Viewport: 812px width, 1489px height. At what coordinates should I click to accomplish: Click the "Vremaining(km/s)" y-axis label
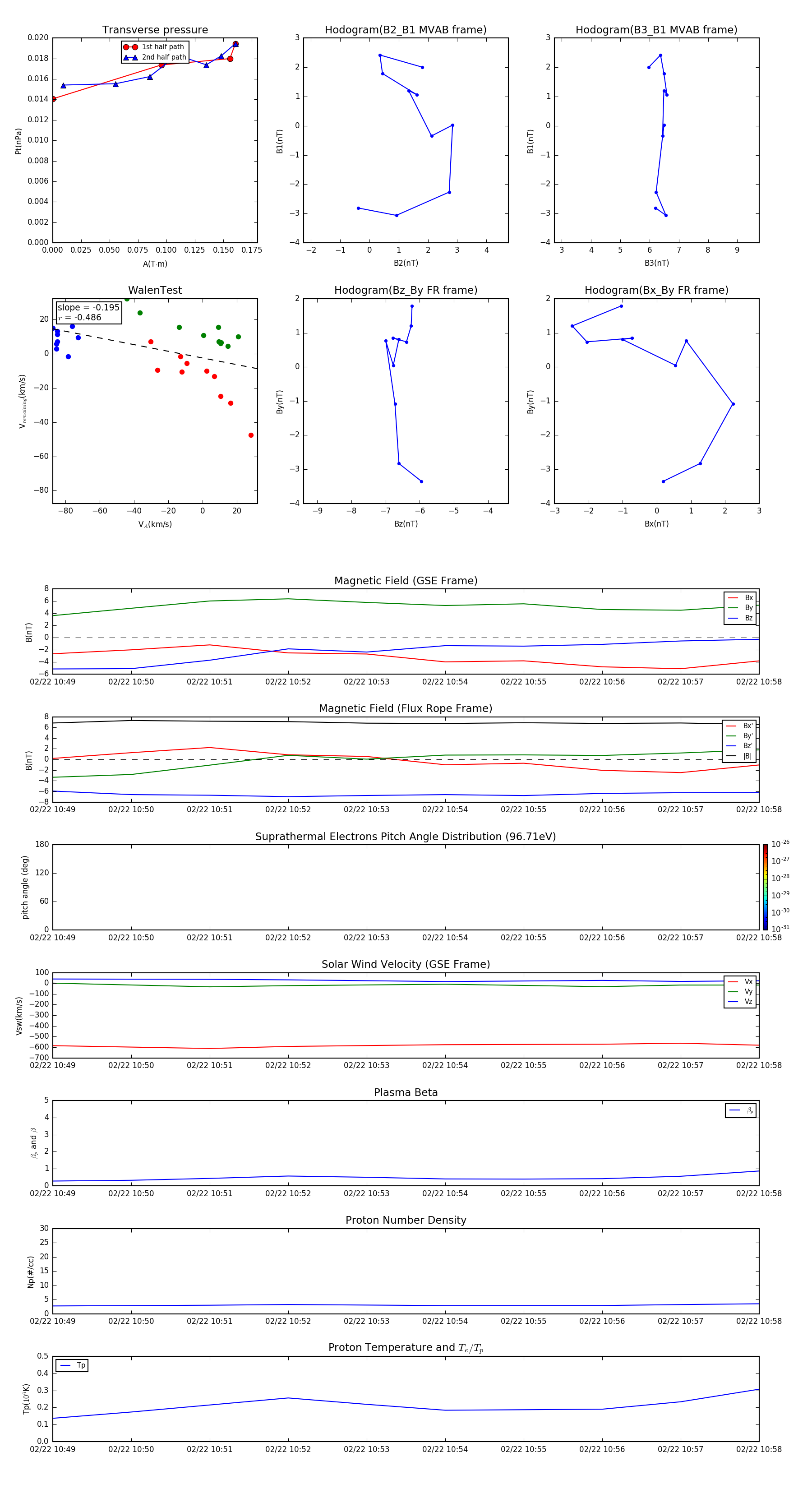click(x=22, y=401)
